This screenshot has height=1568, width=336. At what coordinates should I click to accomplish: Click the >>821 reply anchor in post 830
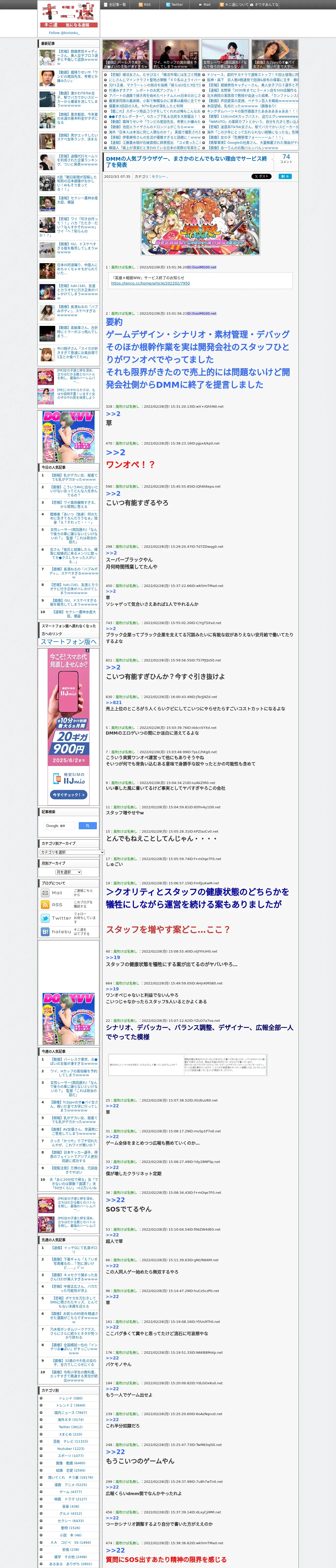pos(113,702)
